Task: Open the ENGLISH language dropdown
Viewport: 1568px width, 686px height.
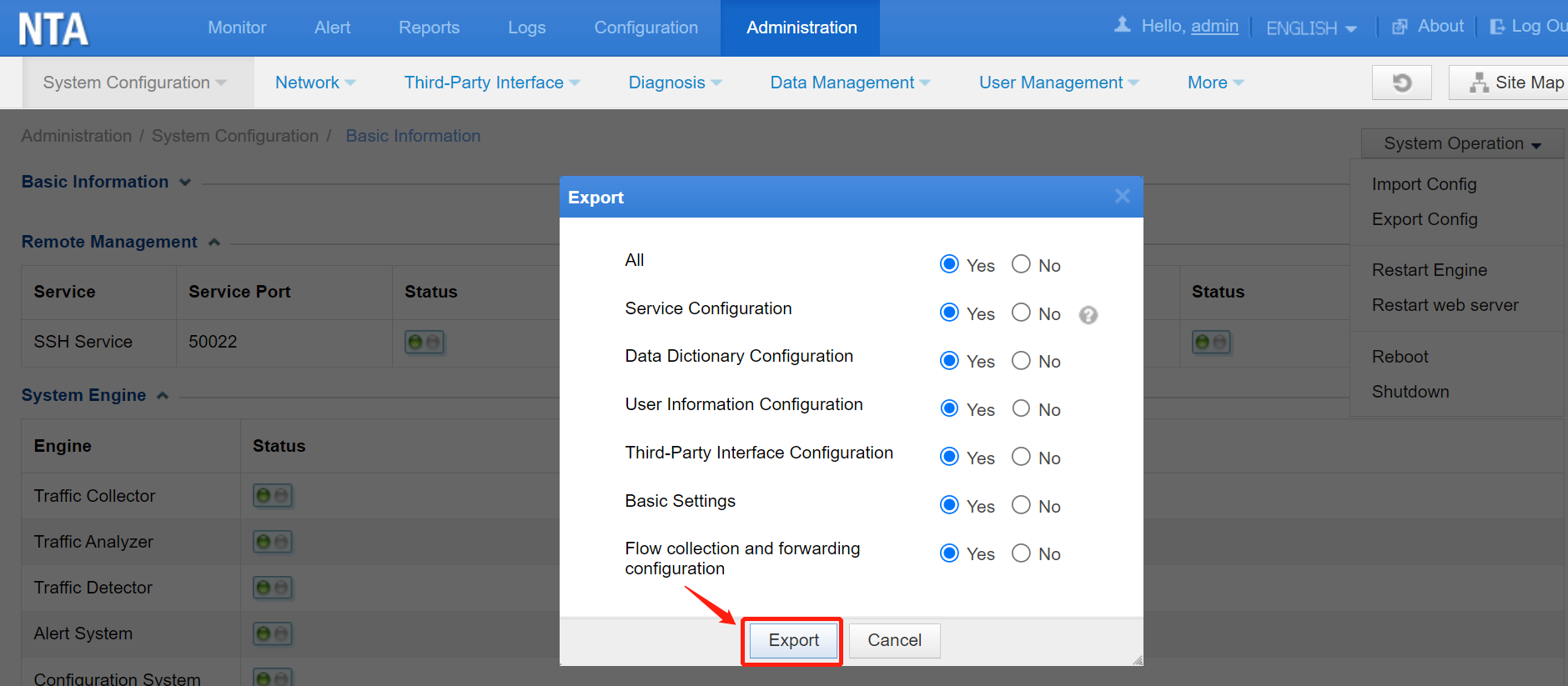Action: [x=1310, y=28]
